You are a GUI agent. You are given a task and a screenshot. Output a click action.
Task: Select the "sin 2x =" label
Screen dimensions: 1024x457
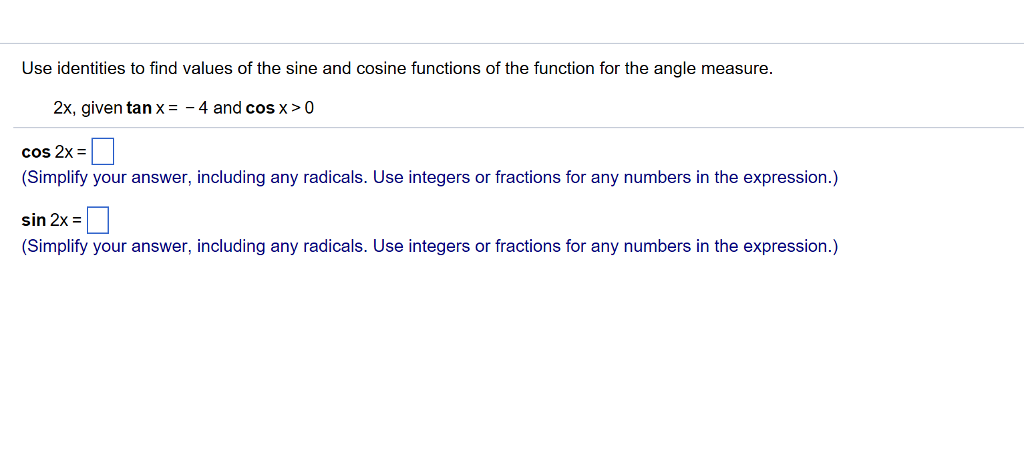point(52,221)
